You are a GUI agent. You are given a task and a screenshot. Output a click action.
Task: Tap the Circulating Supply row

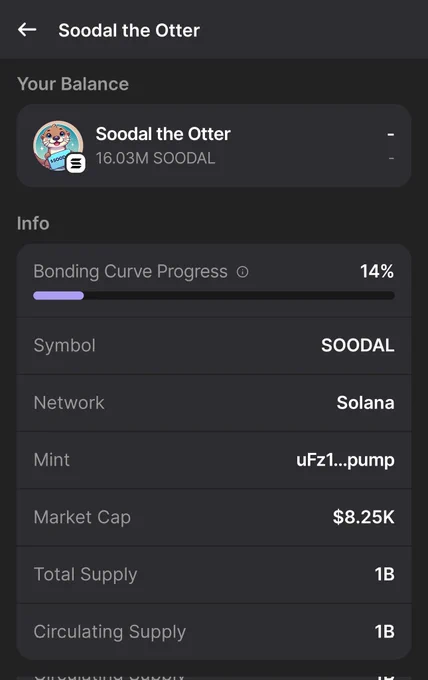(x=214, y=631)
